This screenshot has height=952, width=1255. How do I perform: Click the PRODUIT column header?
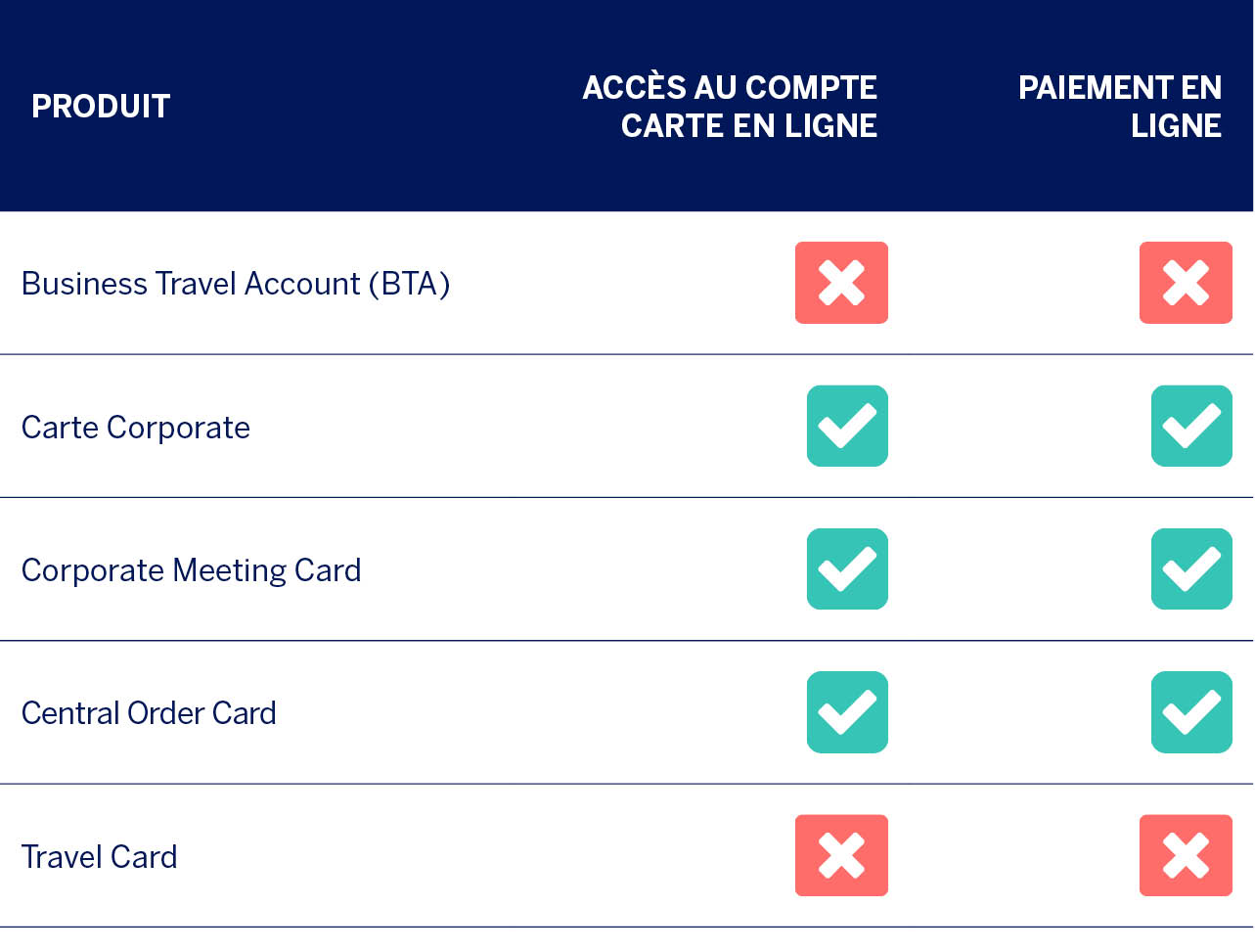tap(101, 106)
